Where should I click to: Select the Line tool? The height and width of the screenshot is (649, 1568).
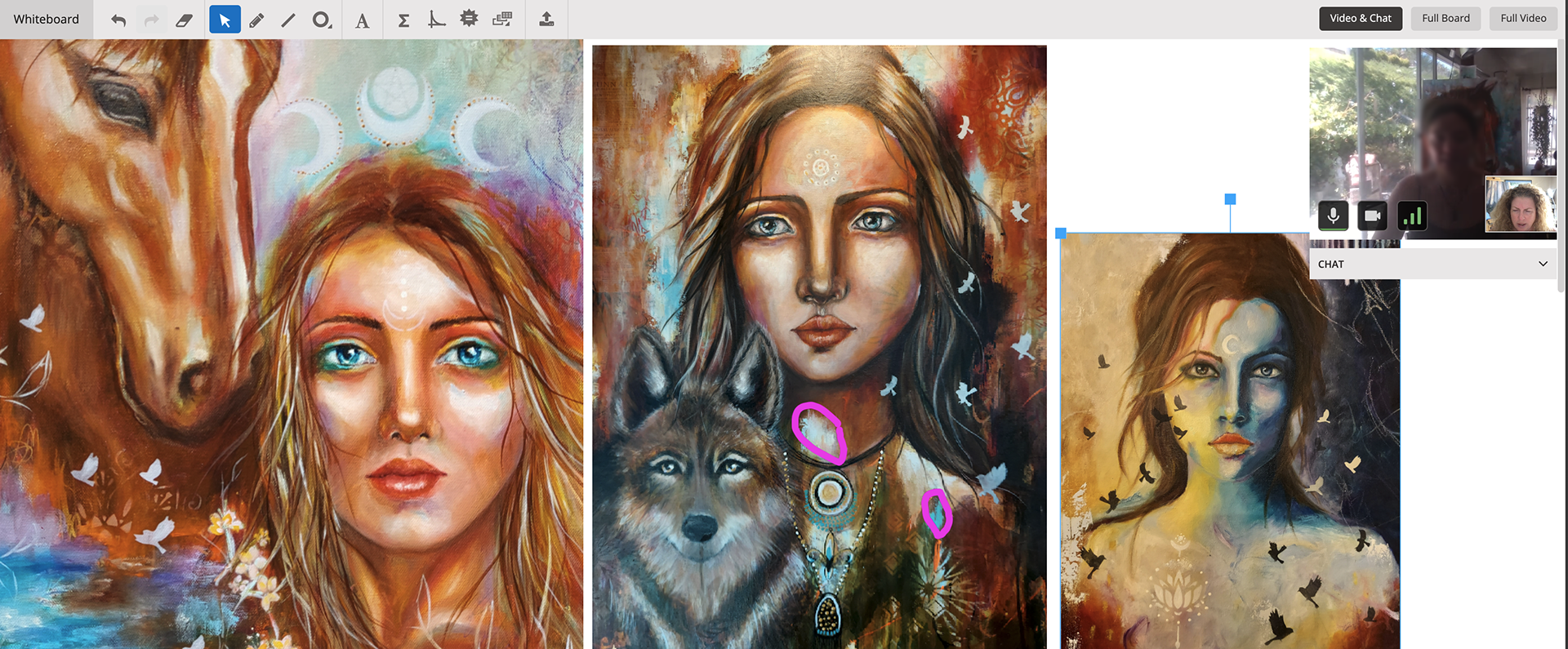coord(288,20)
